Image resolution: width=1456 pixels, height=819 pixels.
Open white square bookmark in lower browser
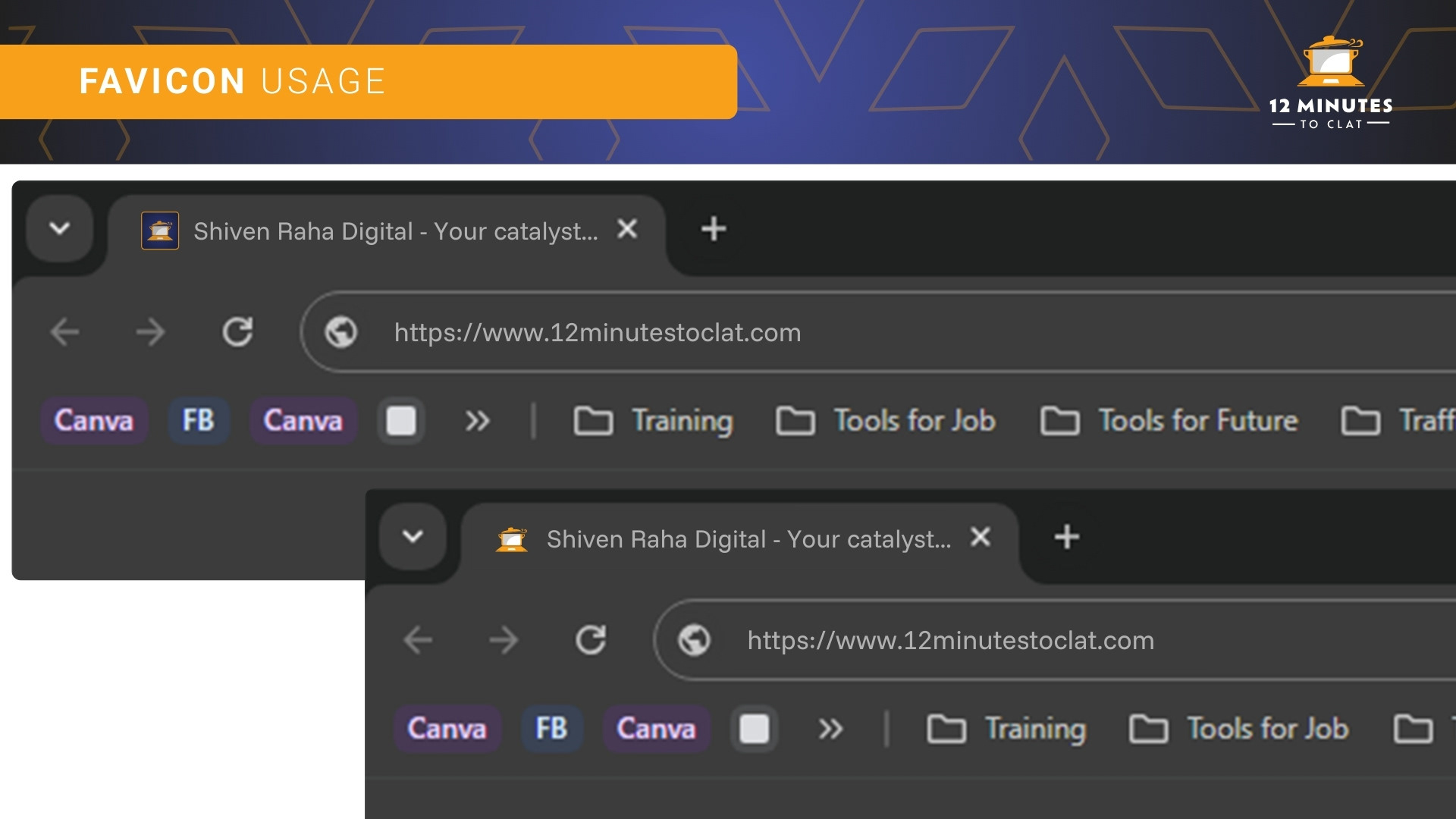[x=755, y=728]
